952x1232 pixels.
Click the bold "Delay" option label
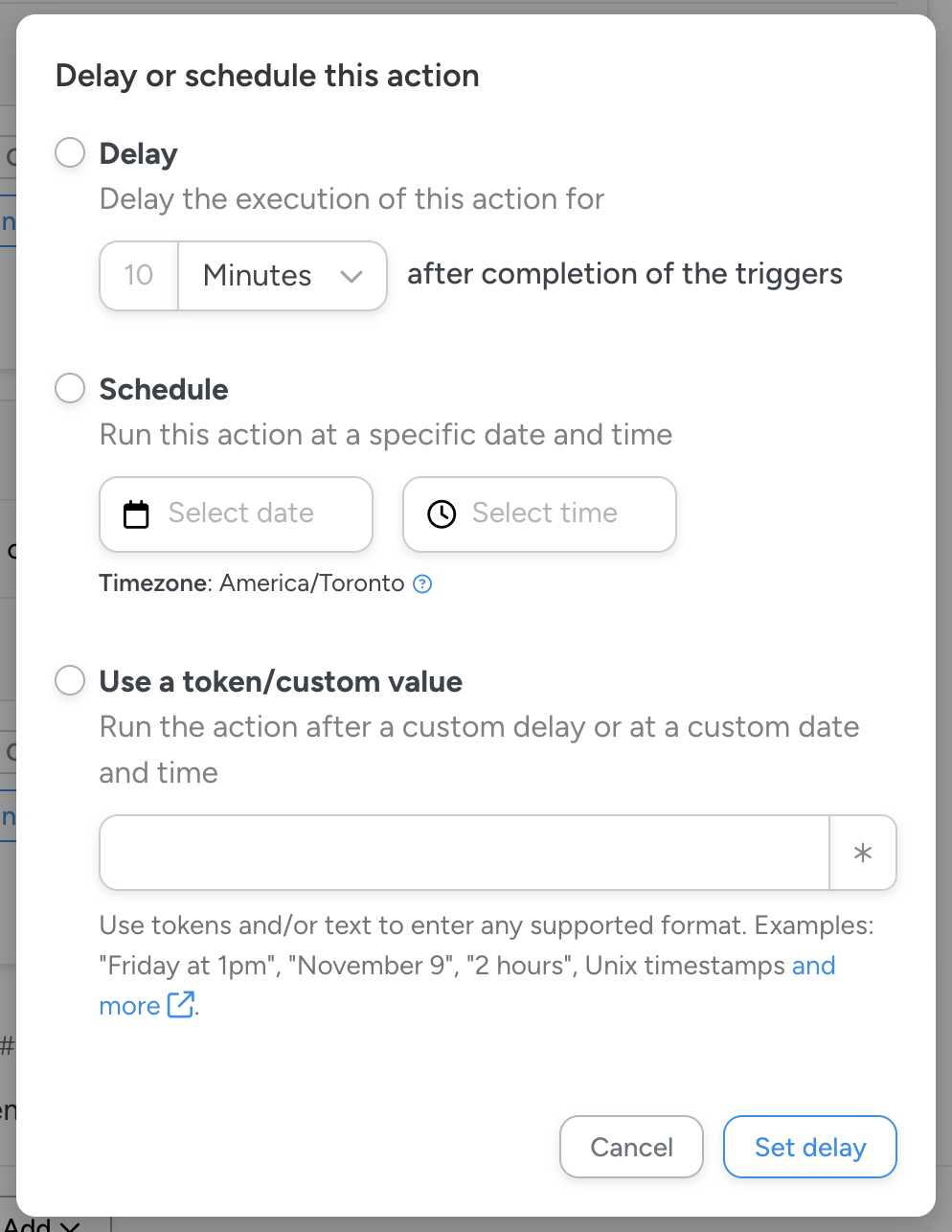pyautogui.click(x=139, y=153)
